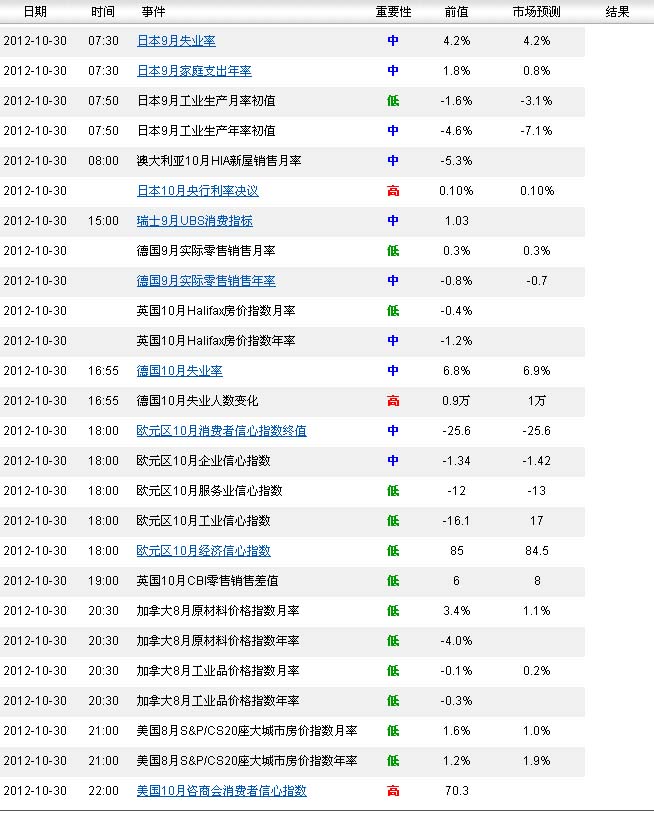Open the 欧元区10月经济信心指数 link
Image resolution: width=654 pixels, height=814 pixels.
point(203,551)
